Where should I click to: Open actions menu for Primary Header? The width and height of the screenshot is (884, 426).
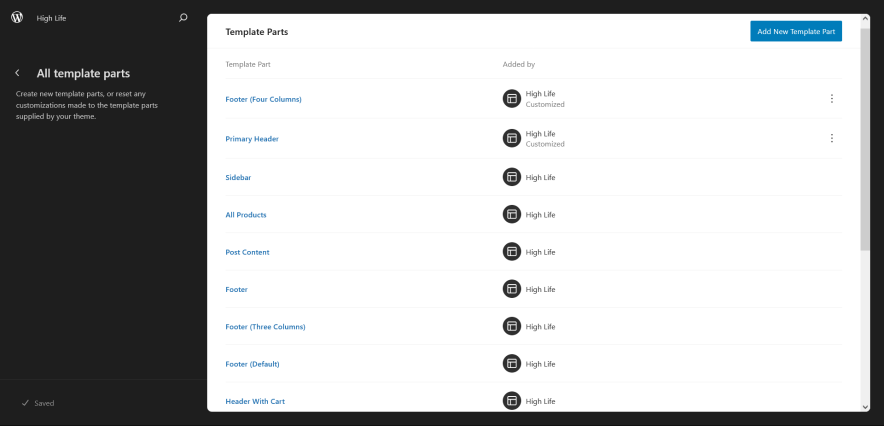(831, 138)
